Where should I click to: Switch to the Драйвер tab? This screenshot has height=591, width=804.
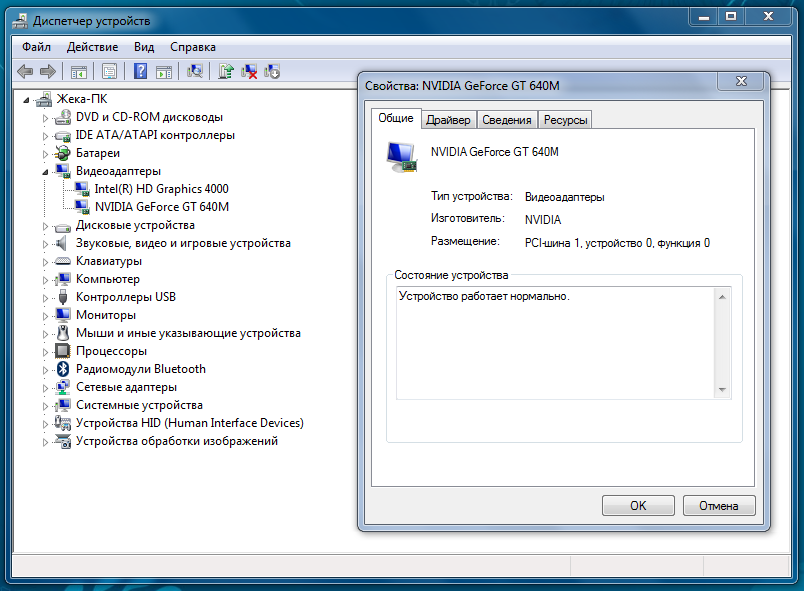tap(448, 120)
